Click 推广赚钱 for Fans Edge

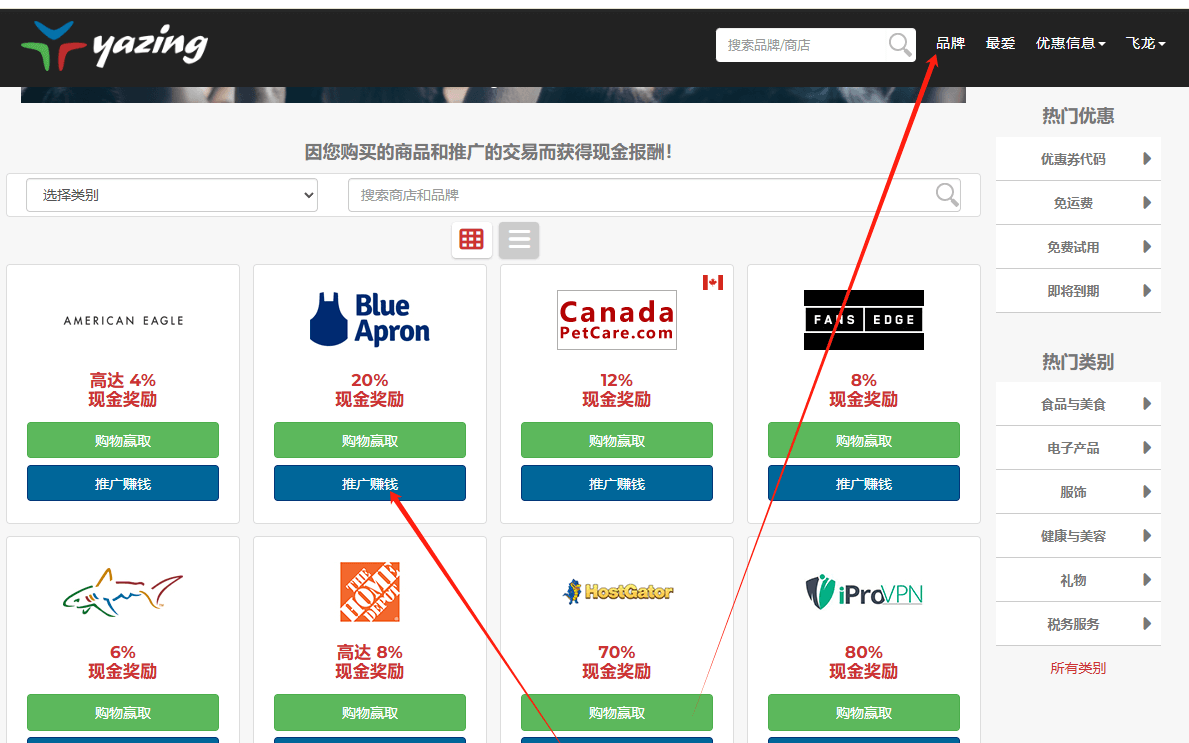(864, 484)
